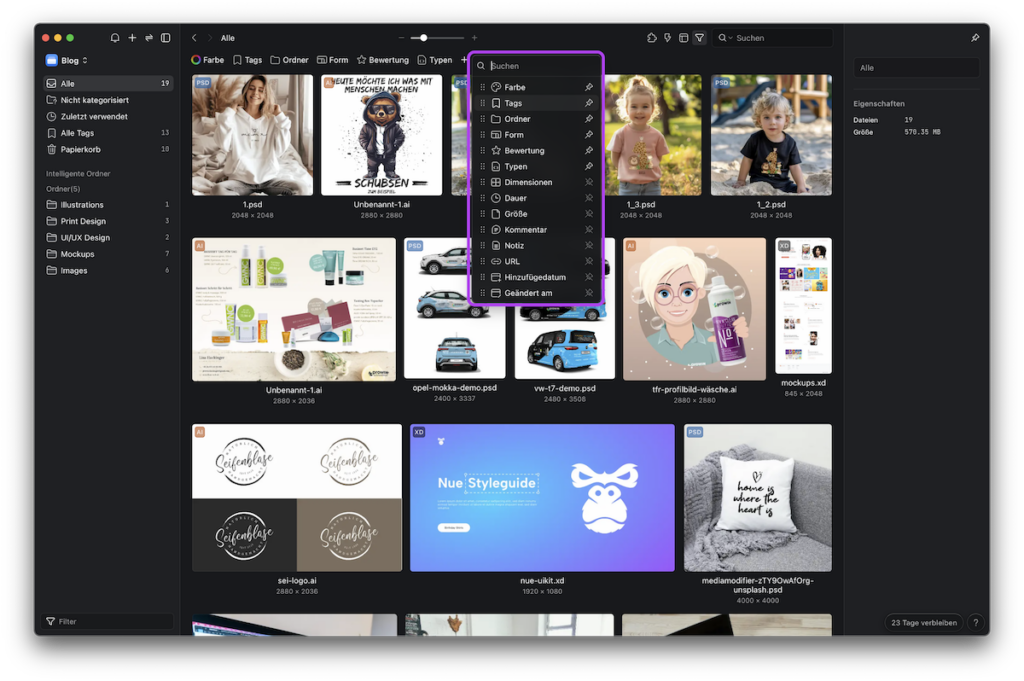Select Alle in the sidebar
The width and height of the screenshot is (1024, 681).
[x=108, y=84]
